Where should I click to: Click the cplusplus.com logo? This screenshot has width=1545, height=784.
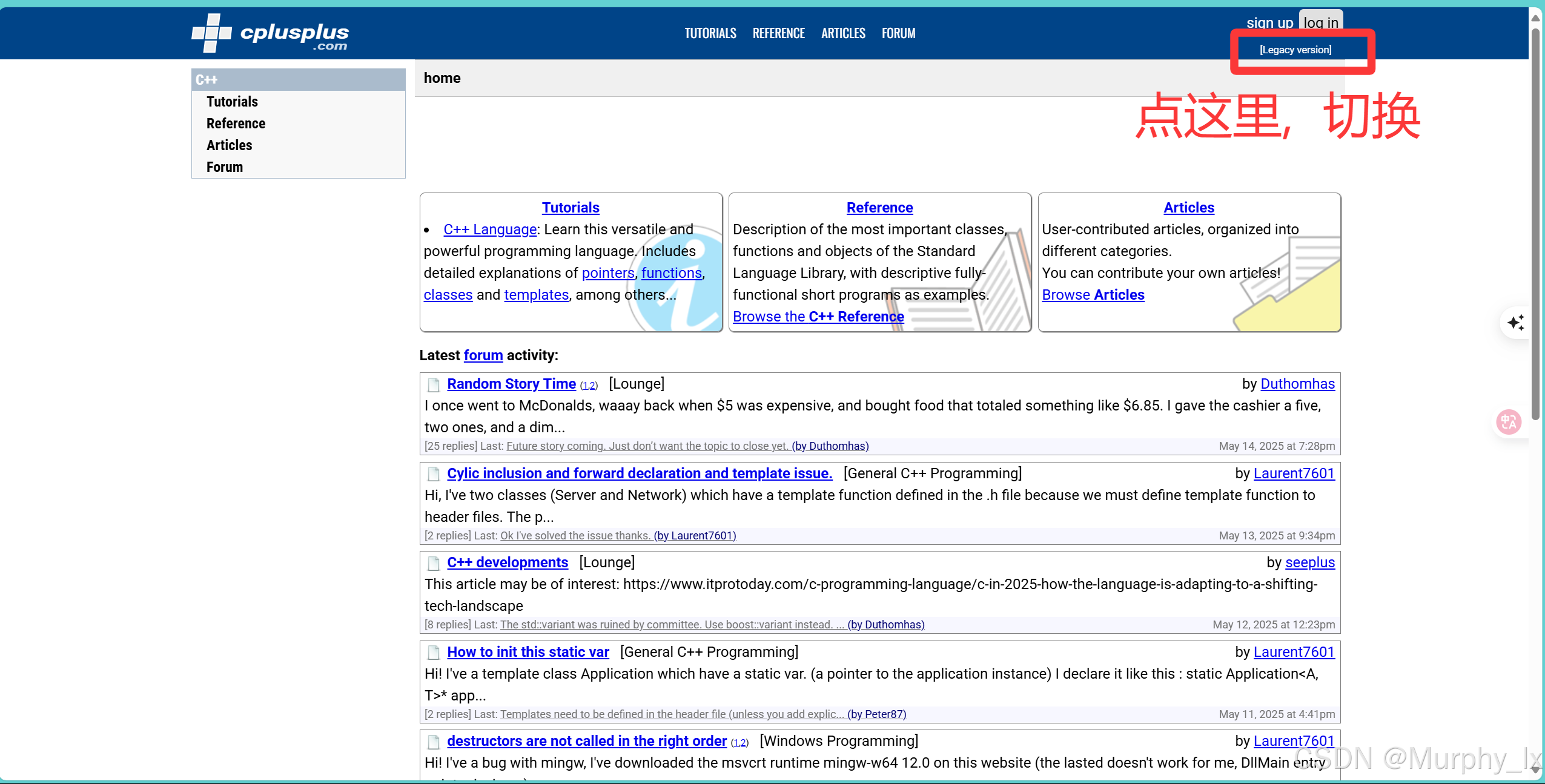(x=270, y=33)
